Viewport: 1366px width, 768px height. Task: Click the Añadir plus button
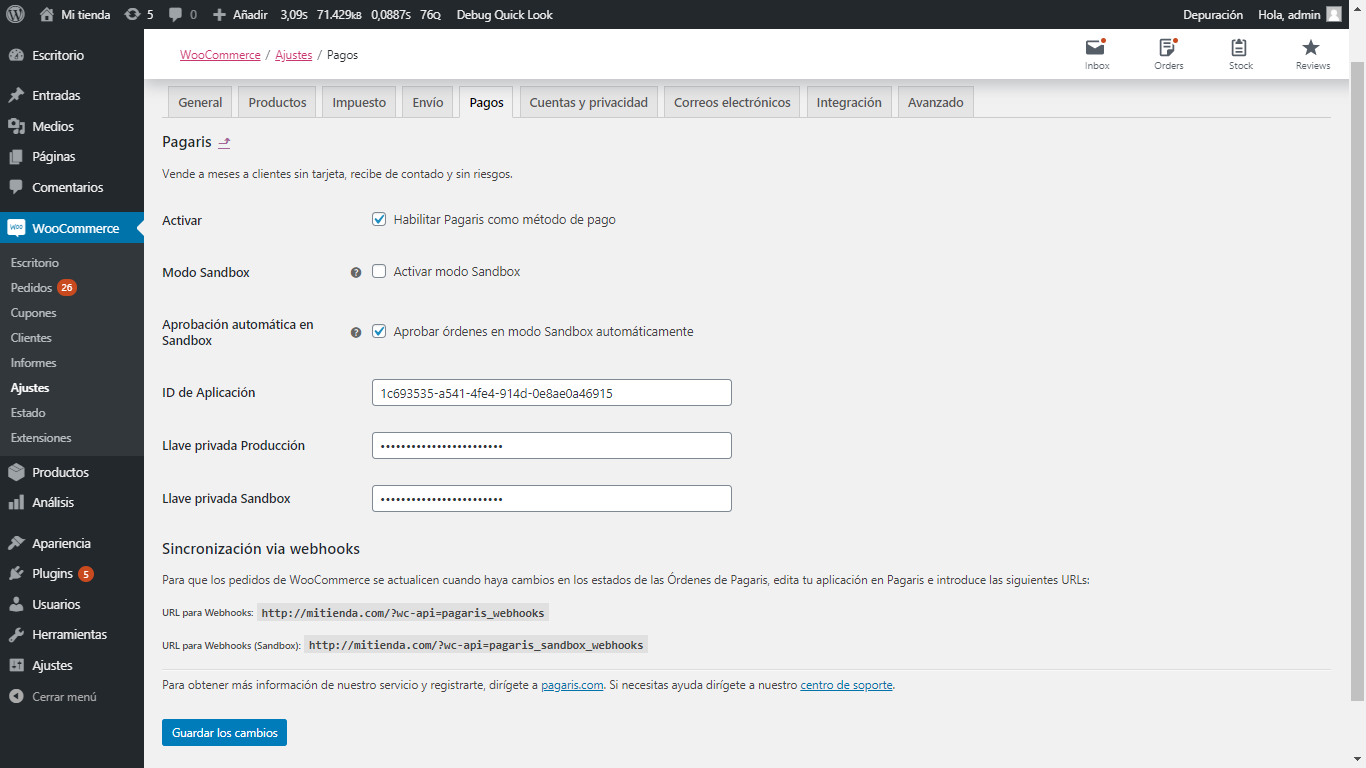point(239,15)
